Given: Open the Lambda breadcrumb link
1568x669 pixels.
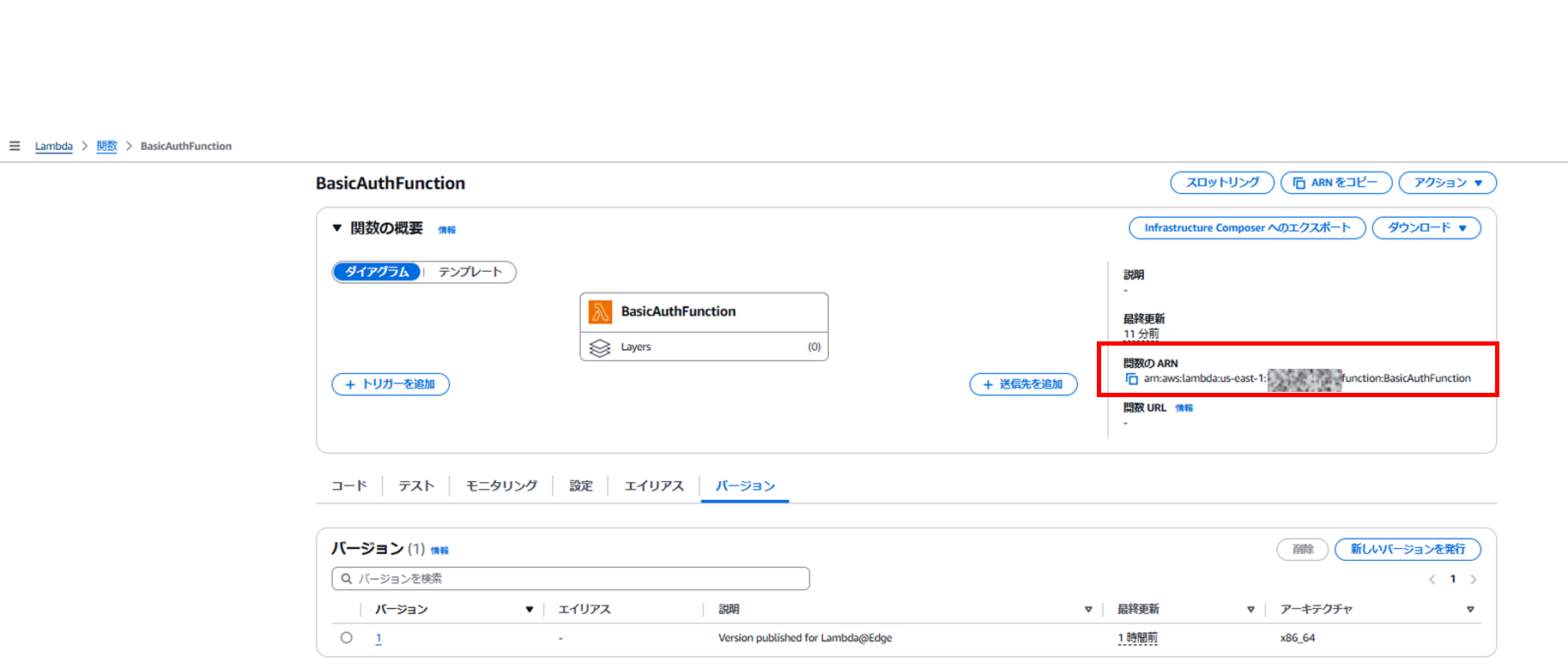Looking at the screenshot, I should [x=53, y=146].
